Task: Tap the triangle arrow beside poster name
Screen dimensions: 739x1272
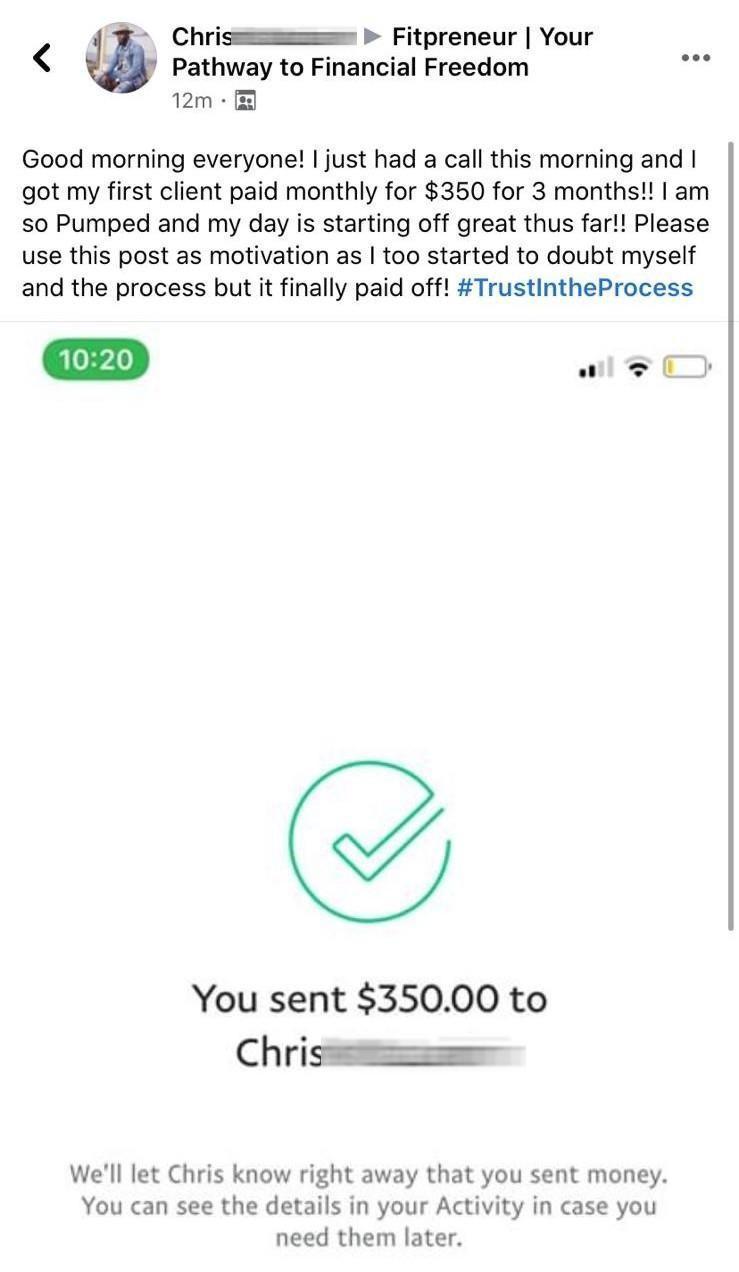Action: coord(372,38)
